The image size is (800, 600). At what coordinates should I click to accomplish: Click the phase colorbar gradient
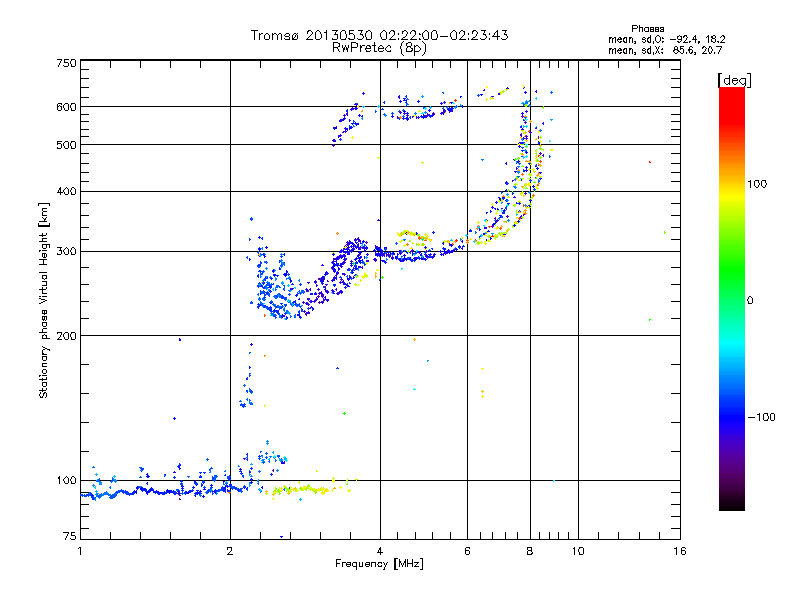click(732, 299)
